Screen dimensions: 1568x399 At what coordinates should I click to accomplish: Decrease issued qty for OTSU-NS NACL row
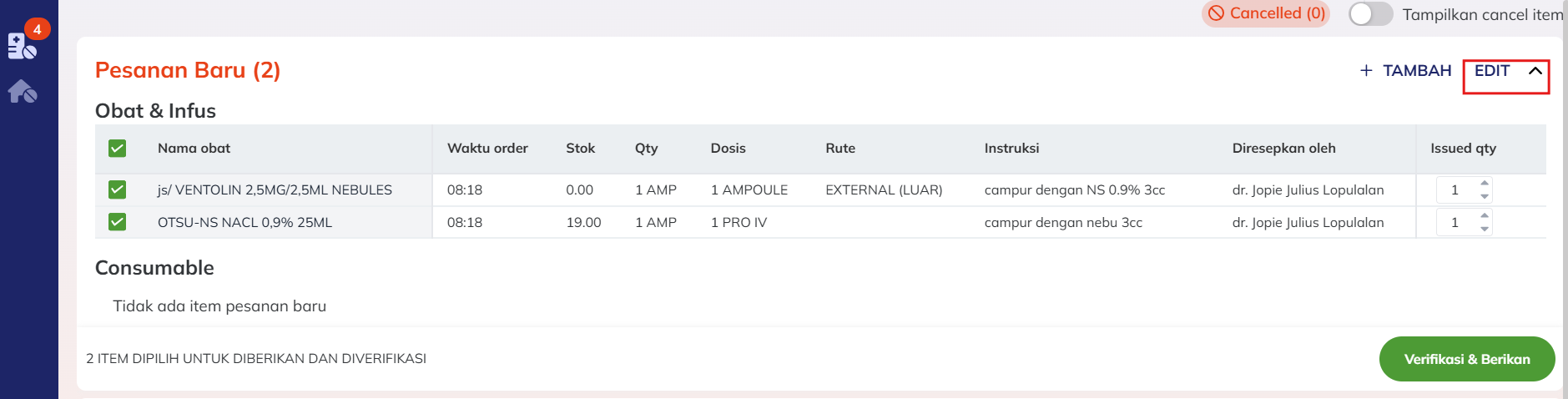tap(1485, 229)
